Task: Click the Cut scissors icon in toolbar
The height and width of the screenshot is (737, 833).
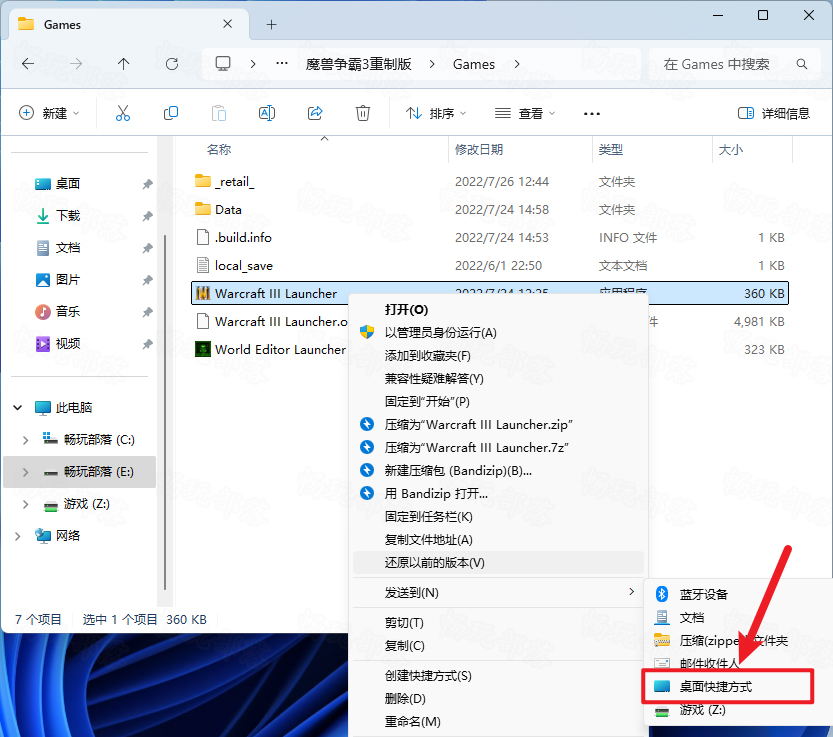Action: pyautogui.click(x=123, y=113)
